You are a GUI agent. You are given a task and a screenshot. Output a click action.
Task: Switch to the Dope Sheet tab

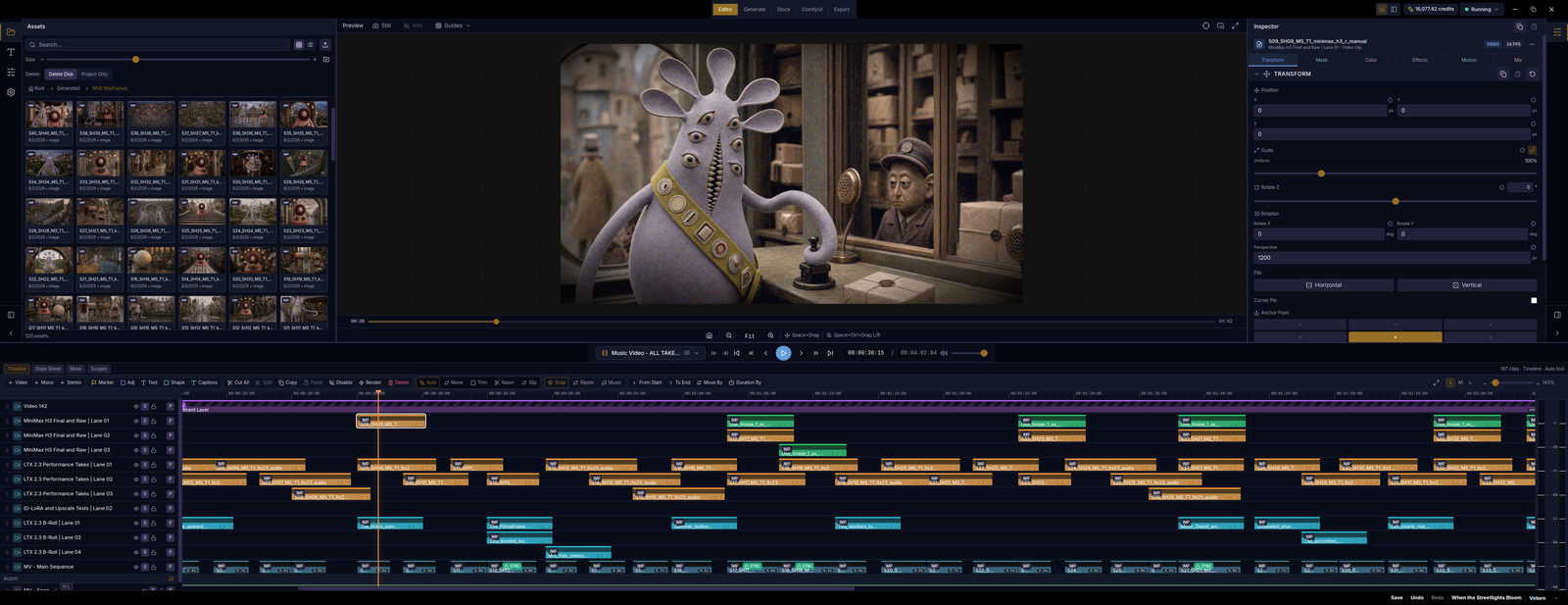coord(48,369)
